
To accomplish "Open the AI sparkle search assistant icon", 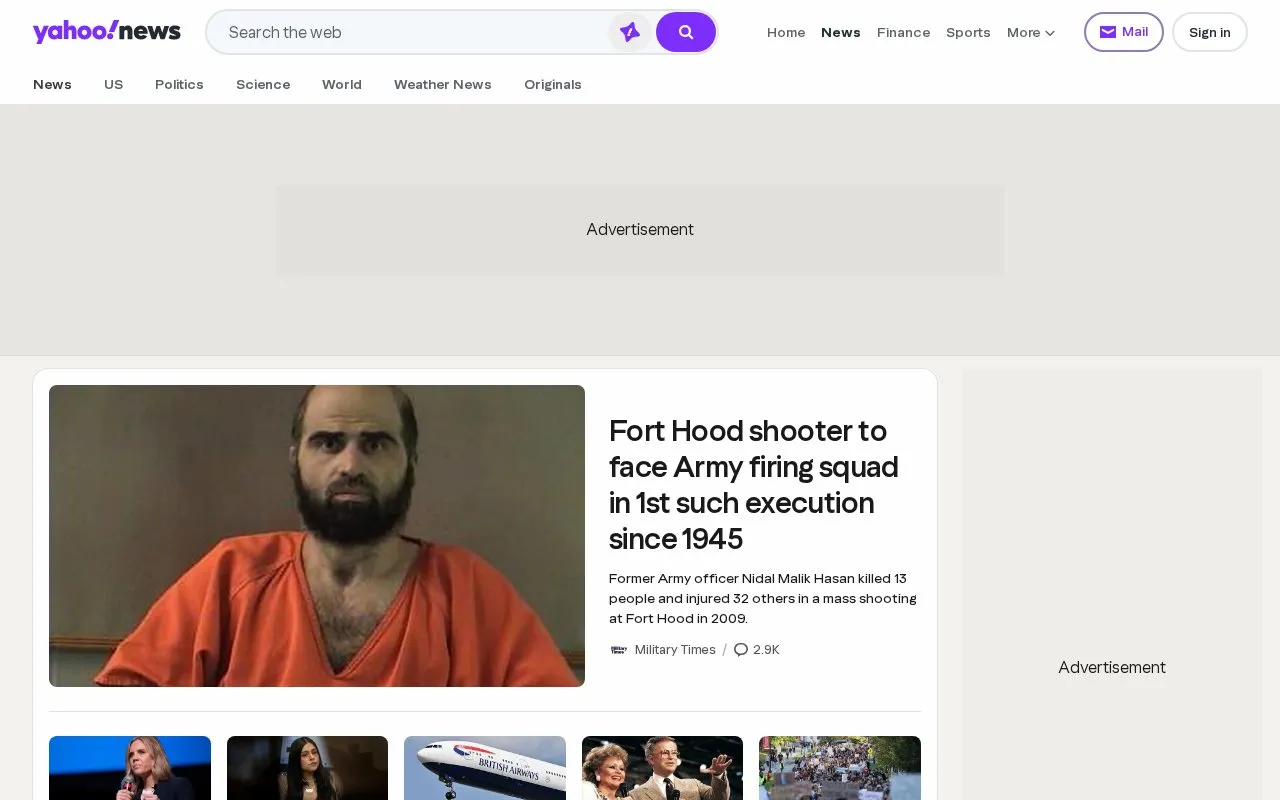I will pyautogui.click(x=630, y=32).
